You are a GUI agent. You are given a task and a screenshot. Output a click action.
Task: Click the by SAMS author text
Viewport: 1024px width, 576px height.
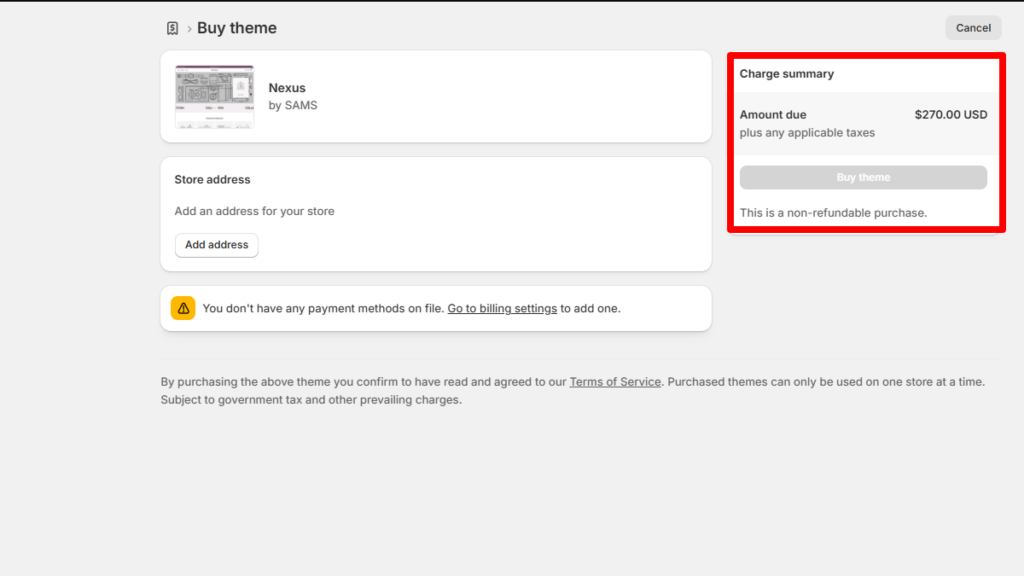click(x=293, y=105)
